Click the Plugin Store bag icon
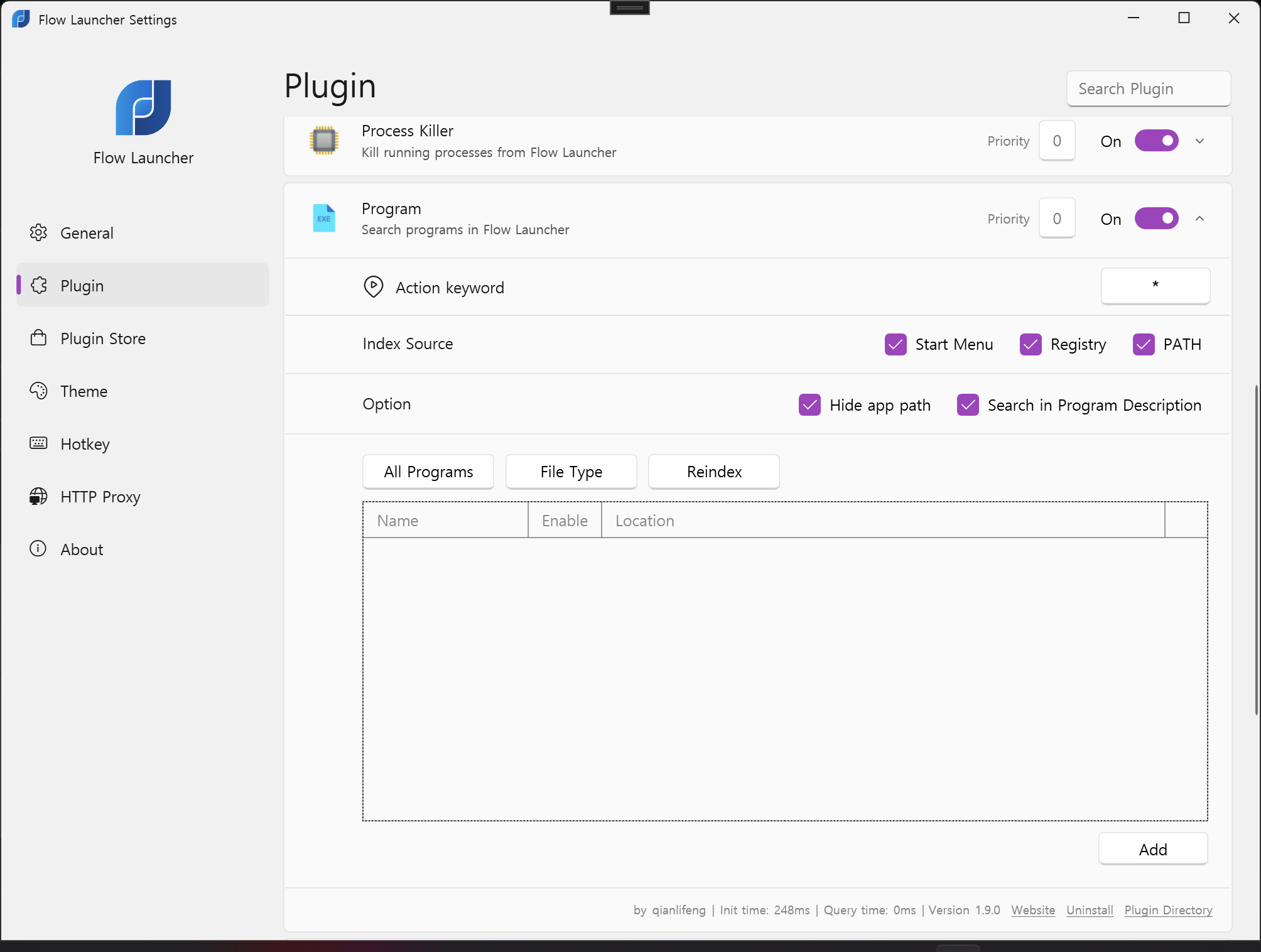Image resolution: width=1261 pixels, height=952 pixels. point(38,338)
